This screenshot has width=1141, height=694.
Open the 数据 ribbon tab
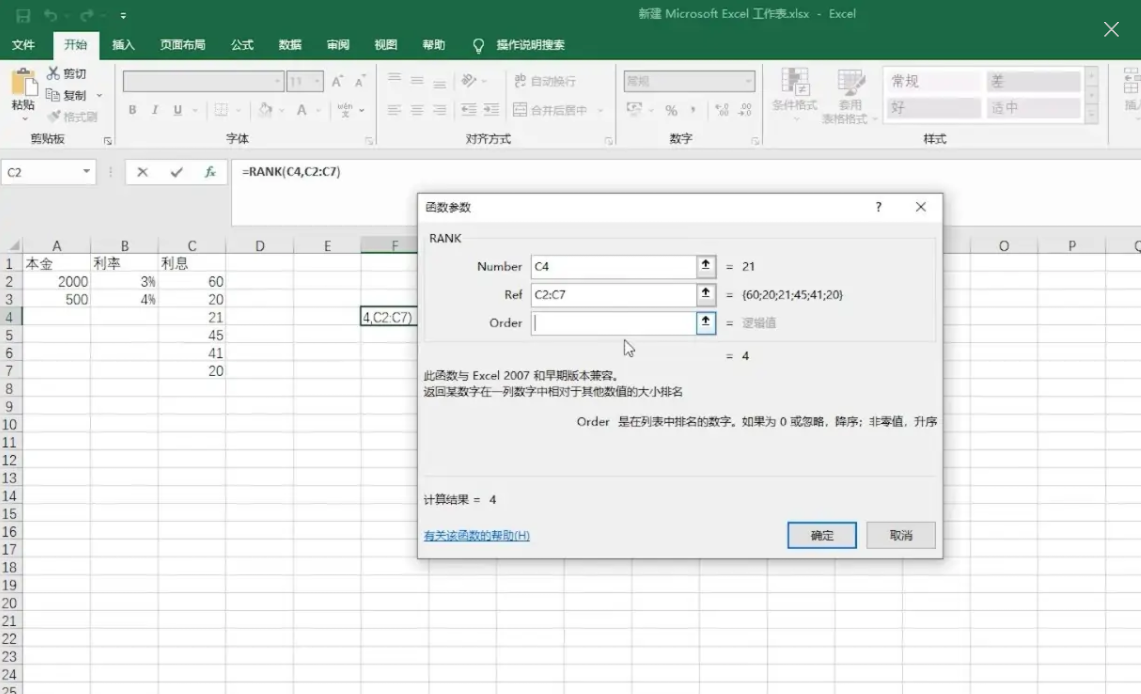point(290,45)
